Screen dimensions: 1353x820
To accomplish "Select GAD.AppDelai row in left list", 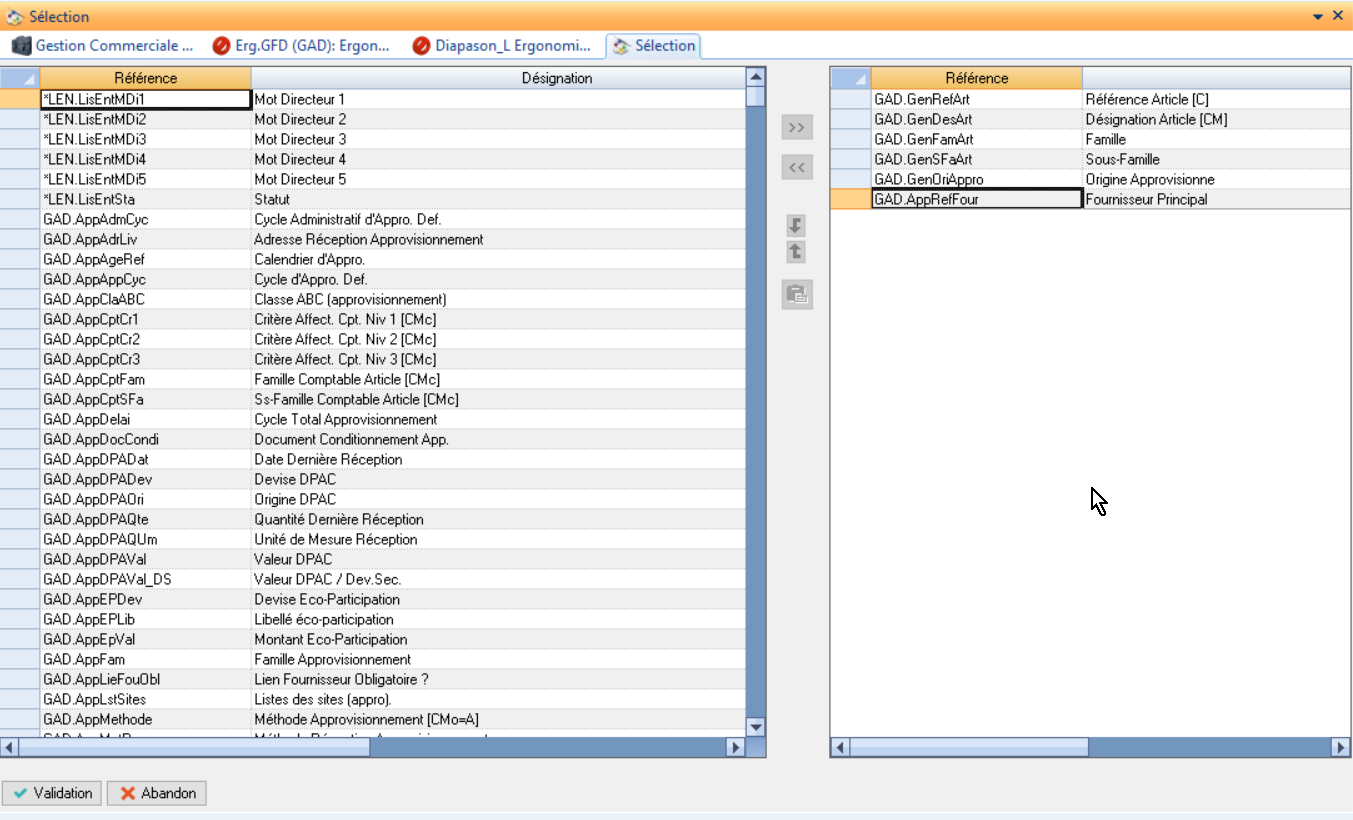I will pyautogui.click(x=87, y=419).
